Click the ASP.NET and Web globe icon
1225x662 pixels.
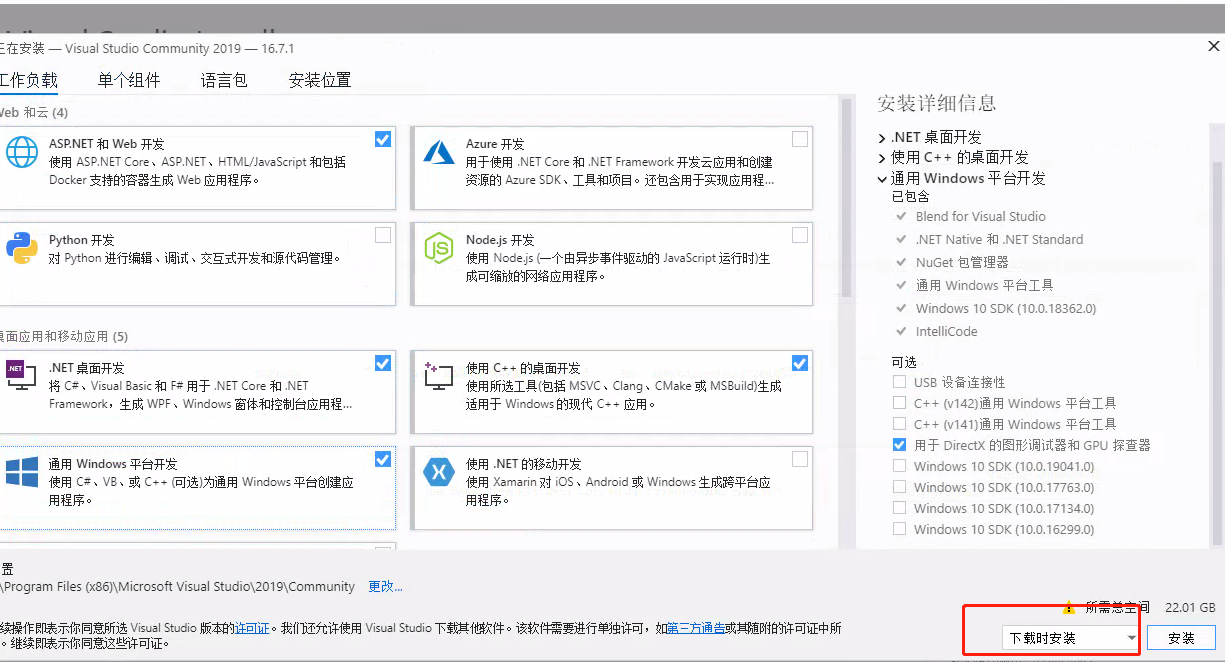(21, 151)
